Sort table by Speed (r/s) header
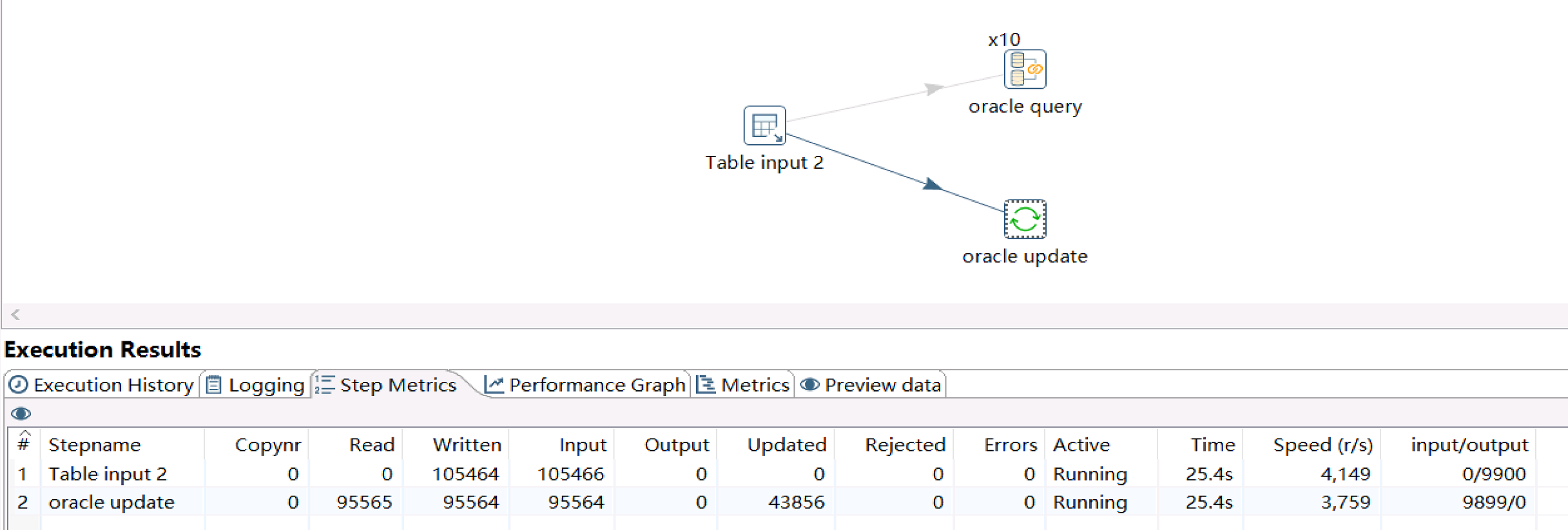The width and height of the screenshot is (1568, 530). [x=1322, y=444]
